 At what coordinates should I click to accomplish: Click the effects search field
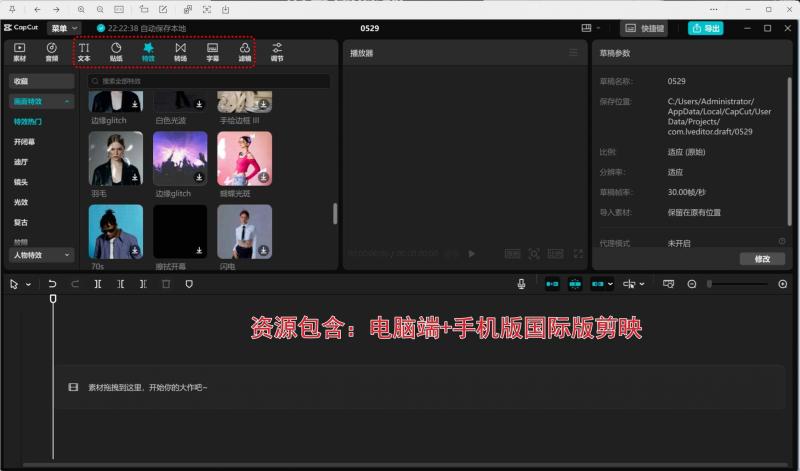click(x=209, y=81)
